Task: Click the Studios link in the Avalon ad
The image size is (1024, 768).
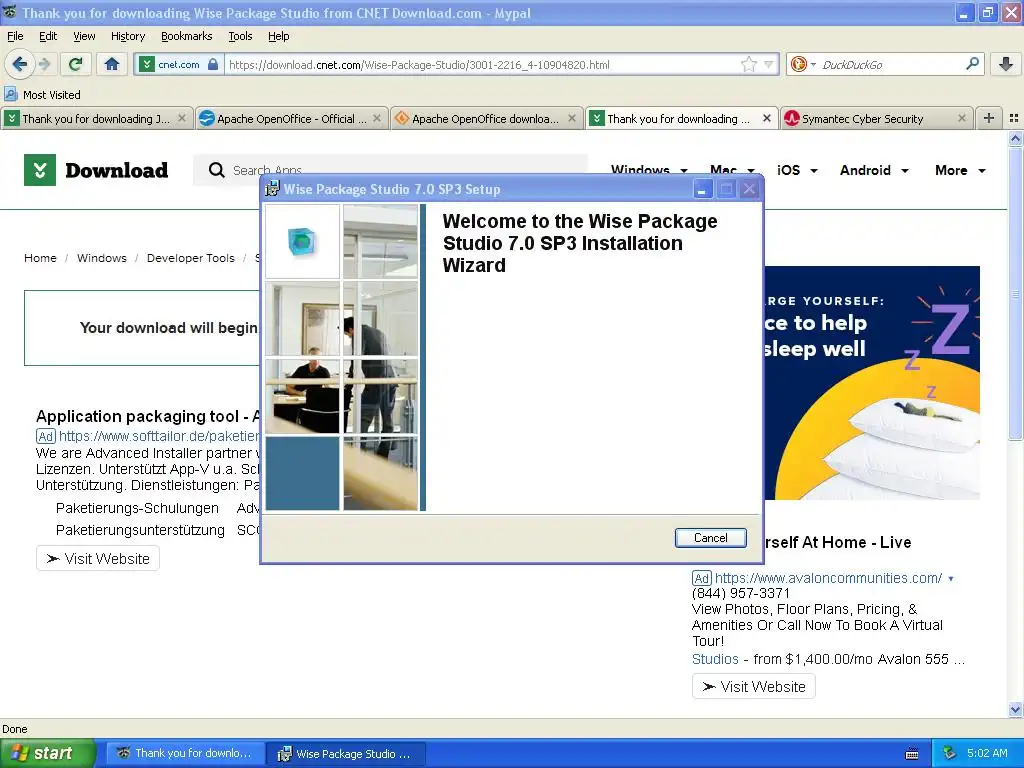Action: point(715,659)
